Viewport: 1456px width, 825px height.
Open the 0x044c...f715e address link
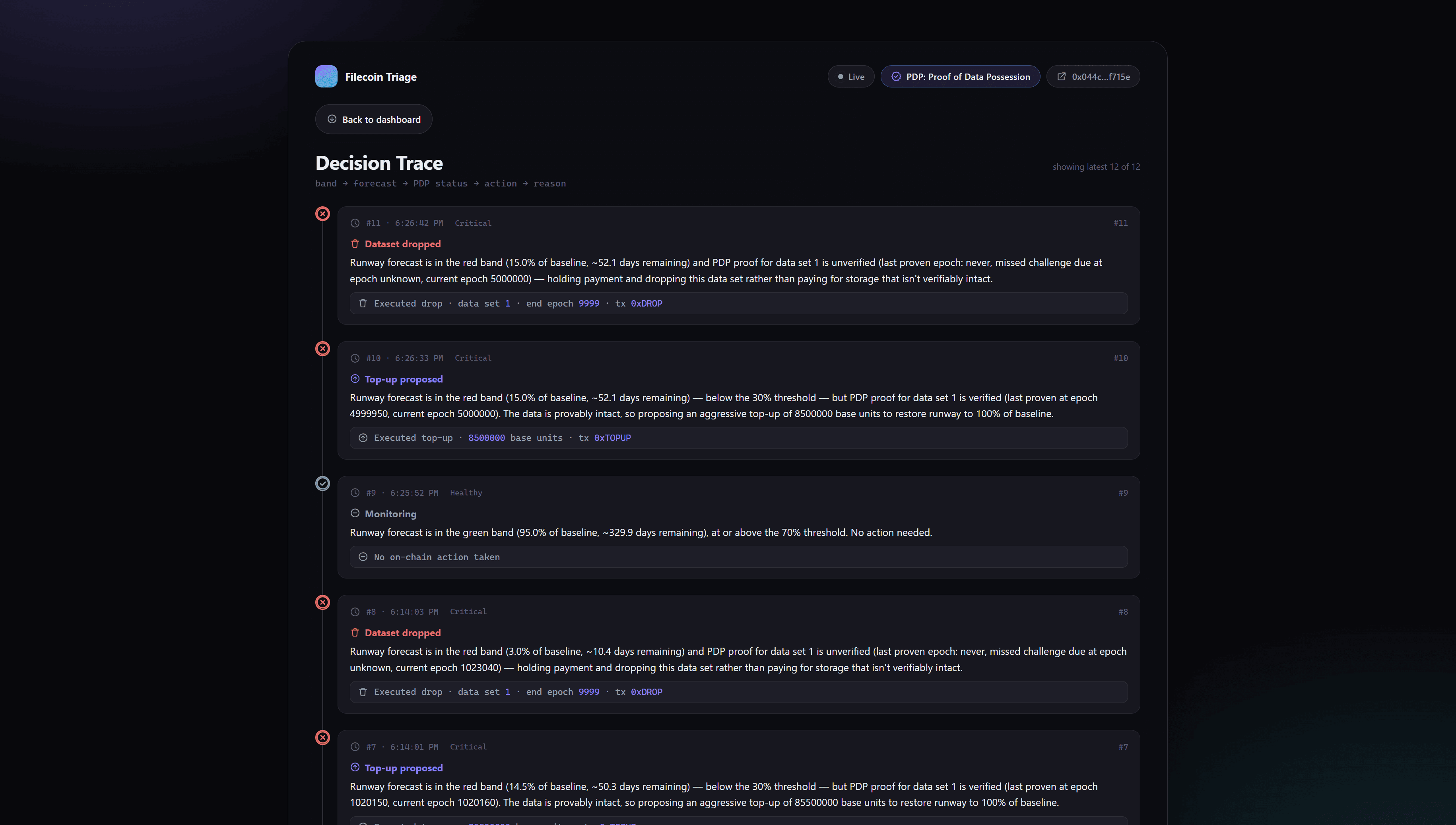[x=1093, y=76]
